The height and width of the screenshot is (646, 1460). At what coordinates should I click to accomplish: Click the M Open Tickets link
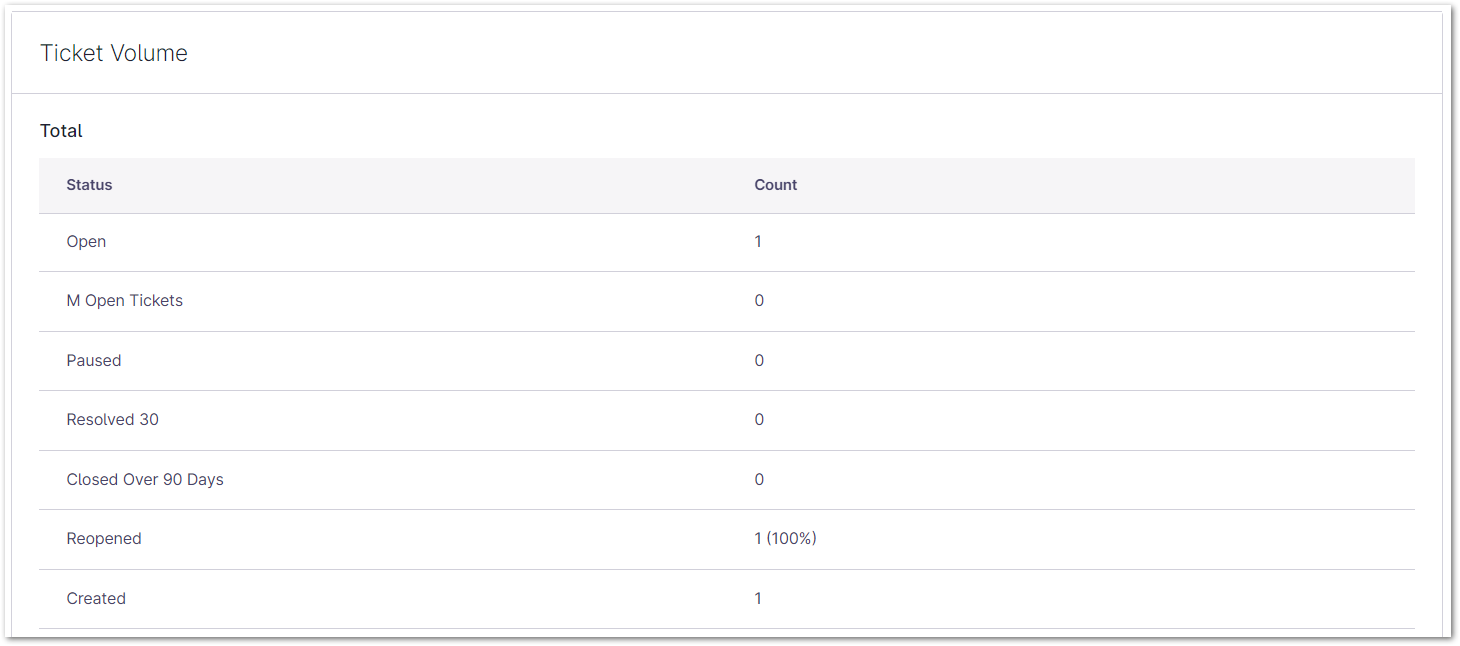pyautogui.click(x=124, y=301)
